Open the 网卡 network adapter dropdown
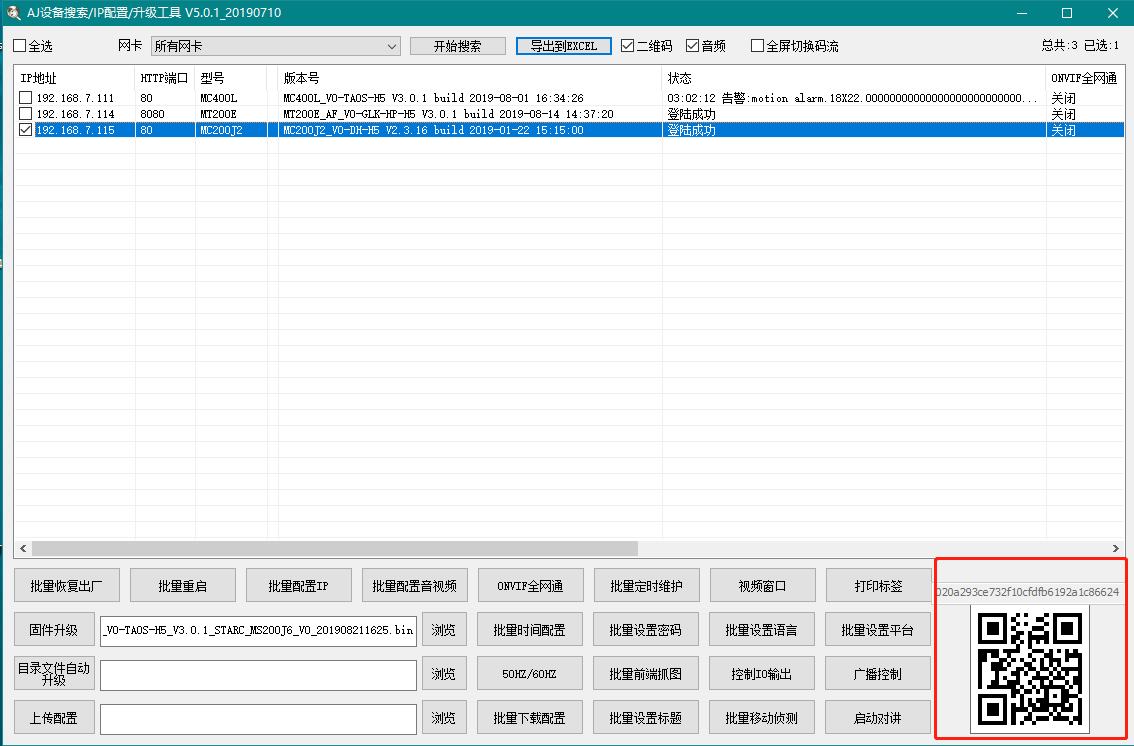The height and width of the screenshot is (746, 1134). pyautogui.click(x=275, y=46)
